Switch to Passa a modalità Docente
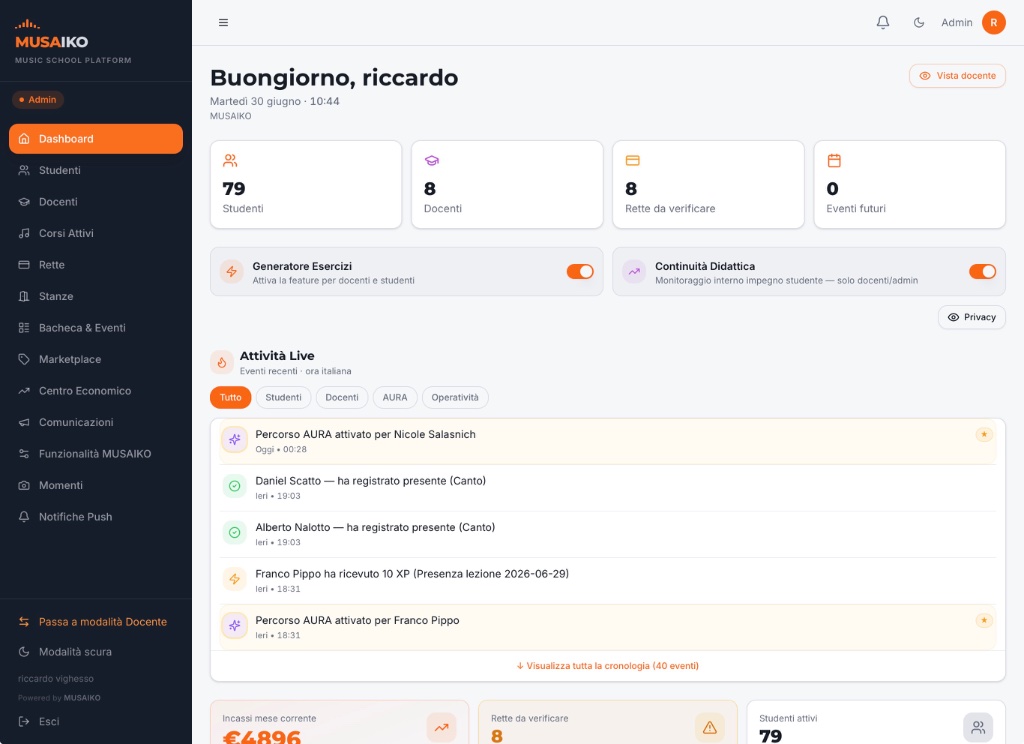The image size is (1024, 744). point(96,622)
